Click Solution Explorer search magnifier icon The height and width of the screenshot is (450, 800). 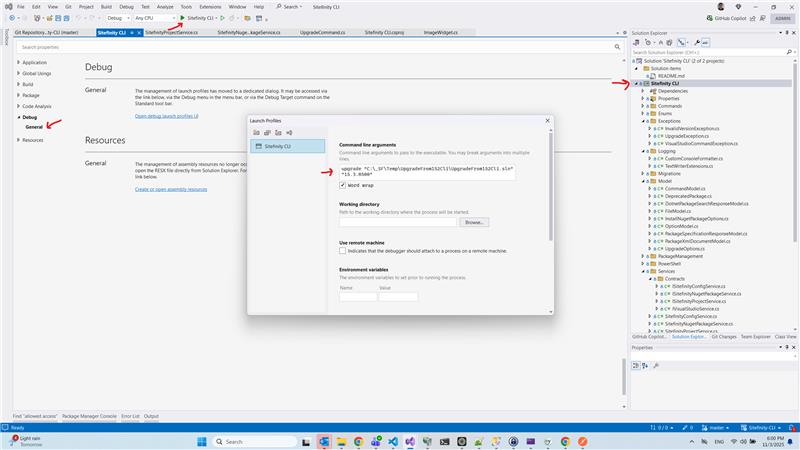[x=789, y=52]
